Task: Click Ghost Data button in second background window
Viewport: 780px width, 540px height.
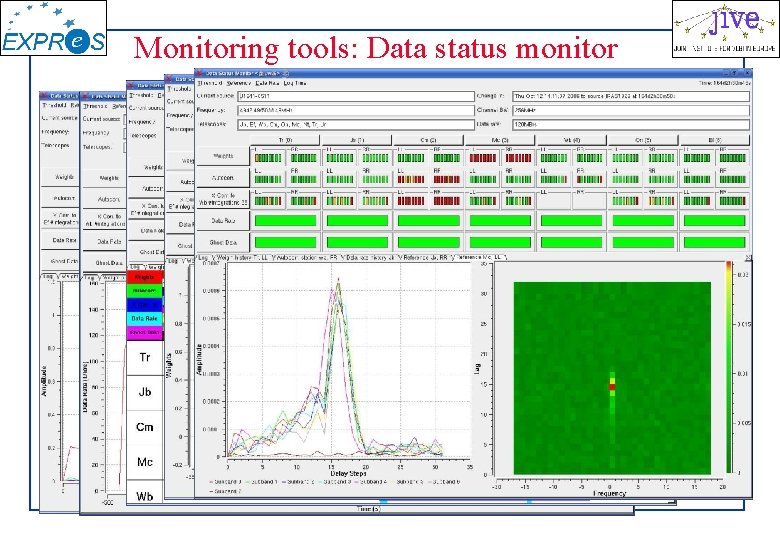Action: (x=104, y=263)
